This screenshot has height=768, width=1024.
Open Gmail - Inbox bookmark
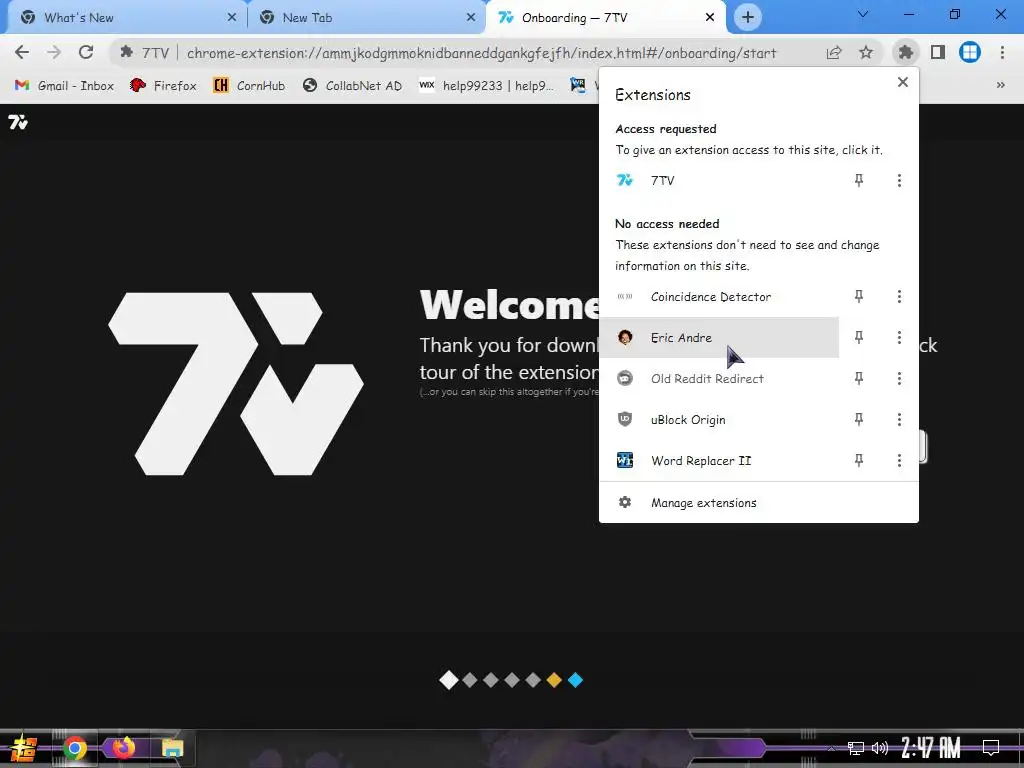(x=64, y=86)
